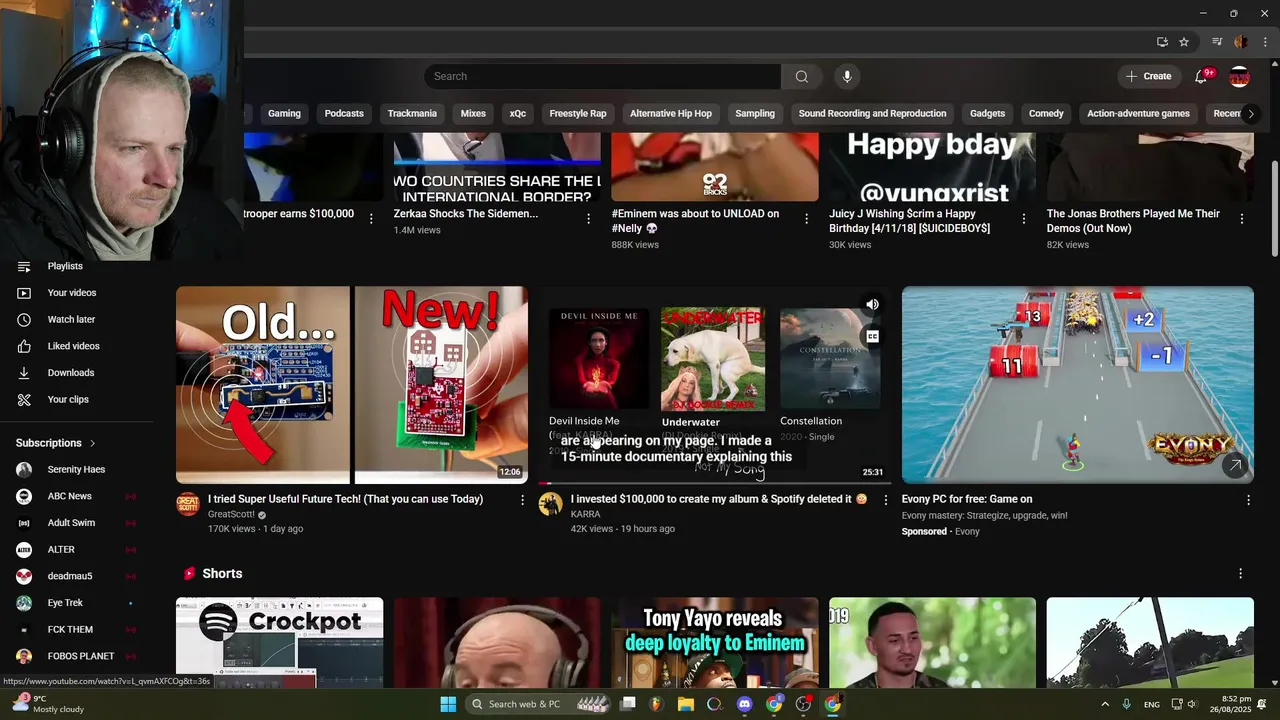Open options for Spotify deleted album video
Screen dimensions: 1280x720
coord(885,500)
